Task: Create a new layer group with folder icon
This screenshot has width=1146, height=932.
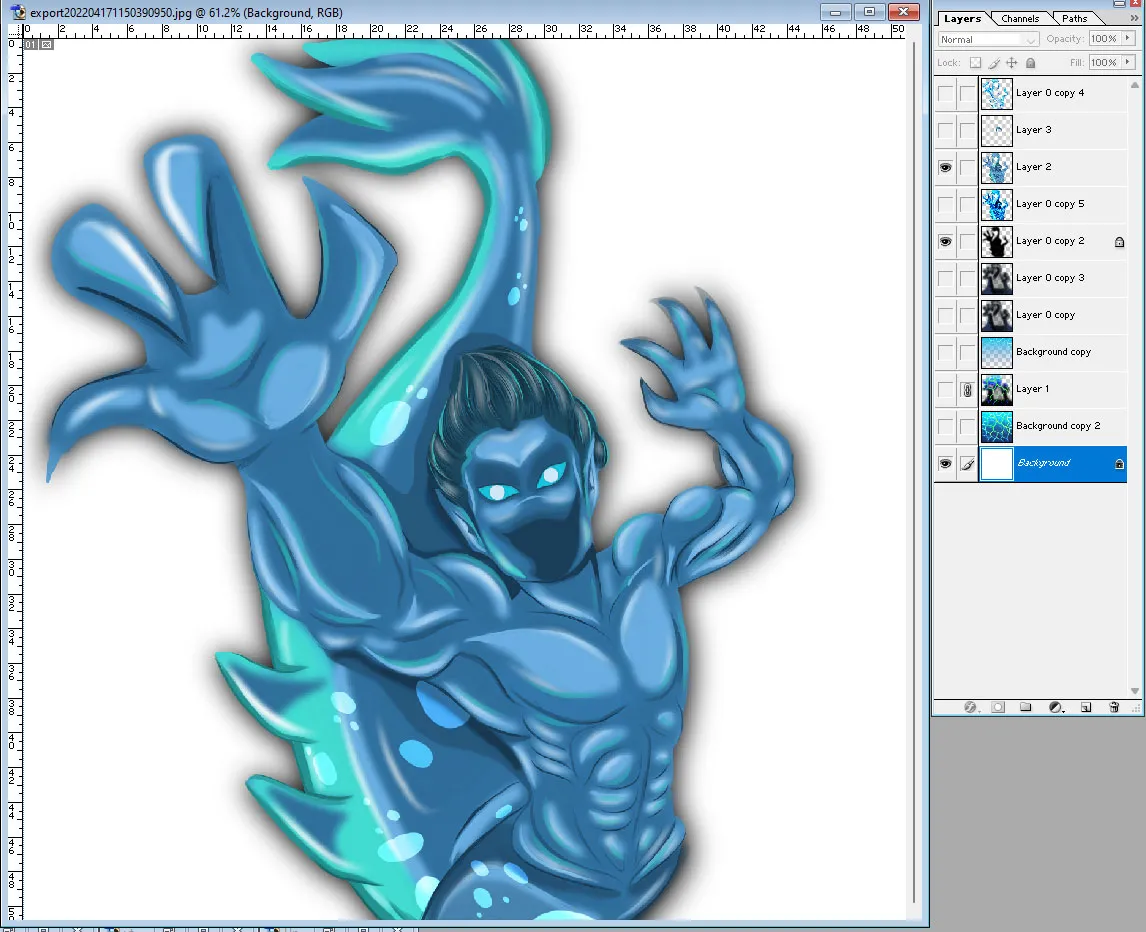Action: pyautogui.click(x=1026, y=707)
